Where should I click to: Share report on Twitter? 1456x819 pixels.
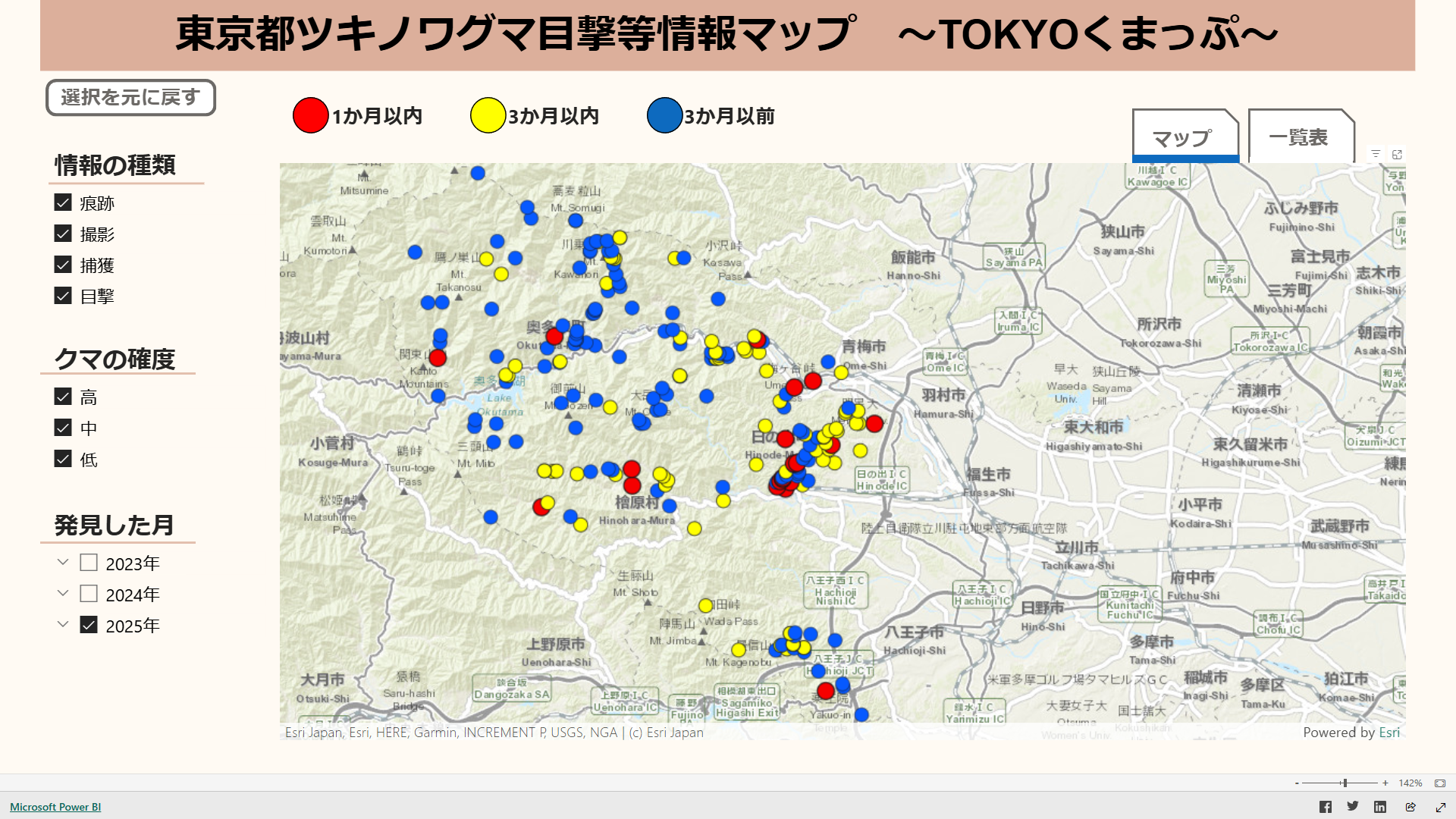(1352, 807)
